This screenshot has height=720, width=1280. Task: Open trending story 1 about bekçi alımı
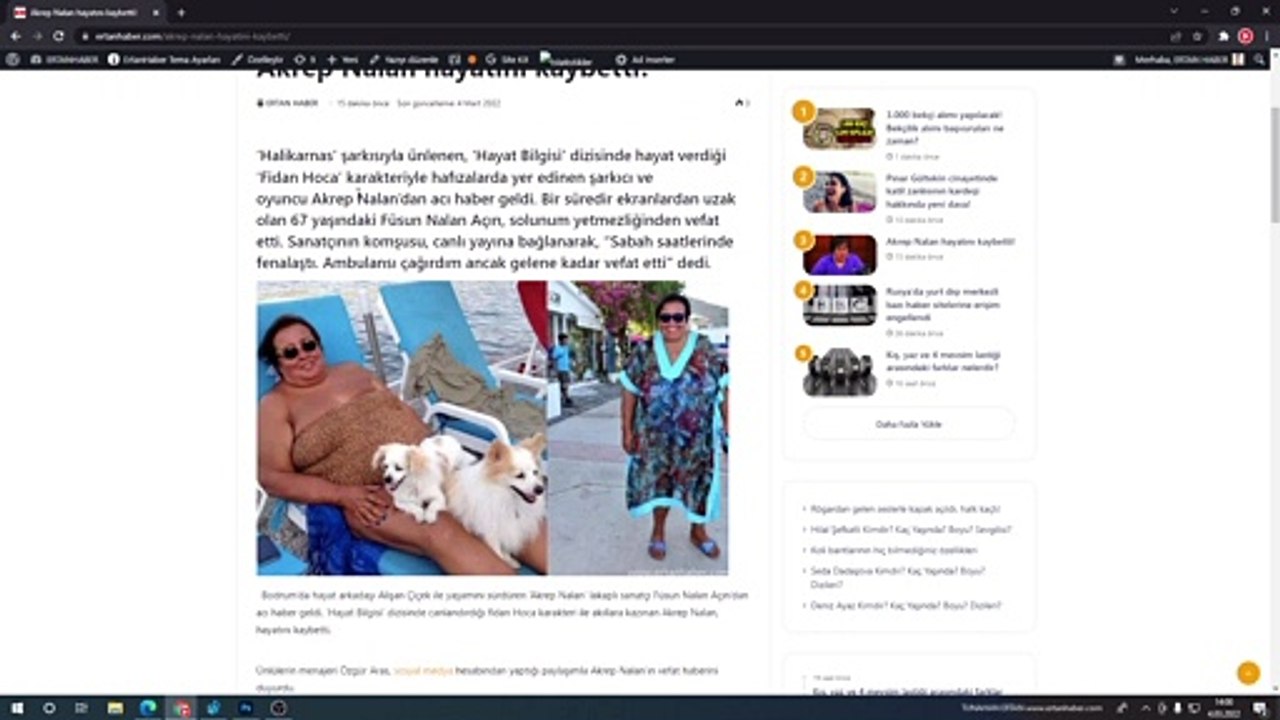945,128
